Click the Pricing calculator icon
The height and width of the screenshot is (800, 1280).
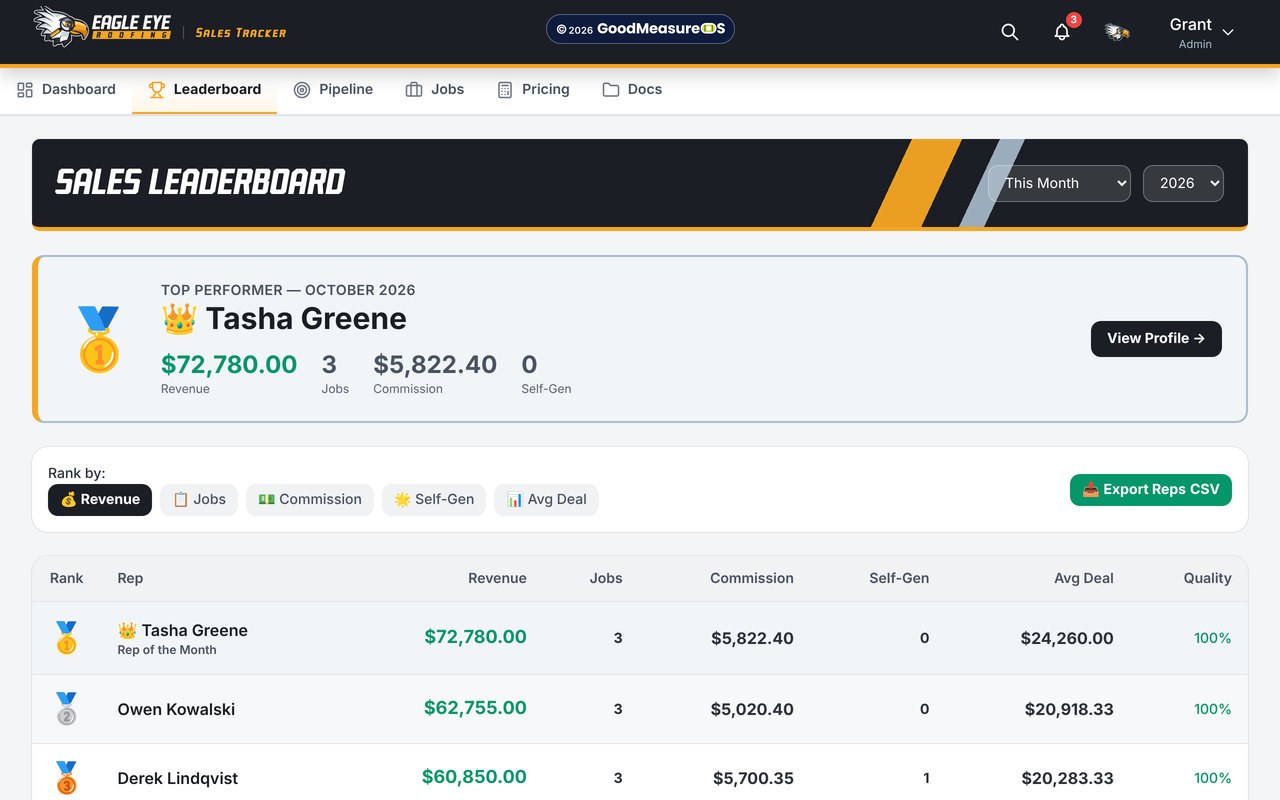(505, 90)
